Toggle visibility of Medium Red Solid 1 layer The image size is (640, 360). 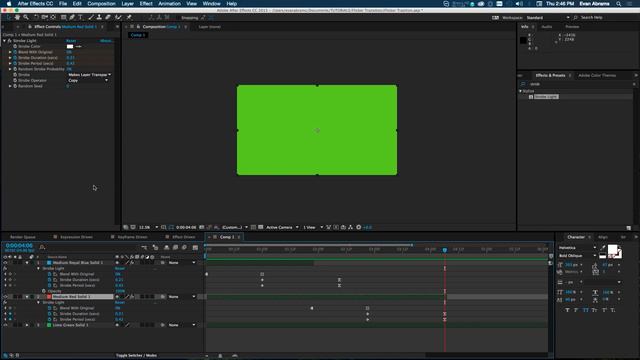pos(5,297)
